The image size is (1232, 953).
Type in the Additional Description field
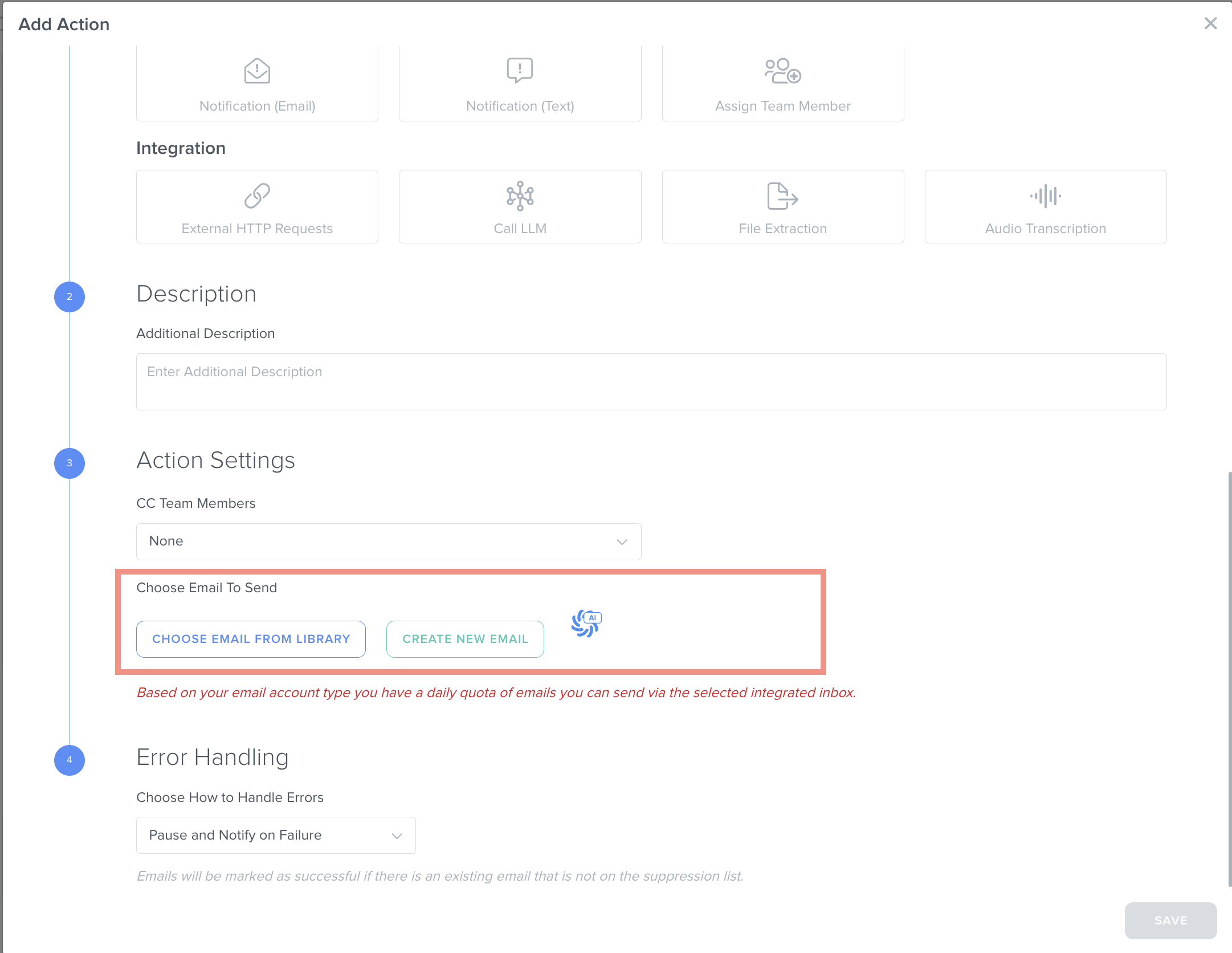tap(651, 381)
